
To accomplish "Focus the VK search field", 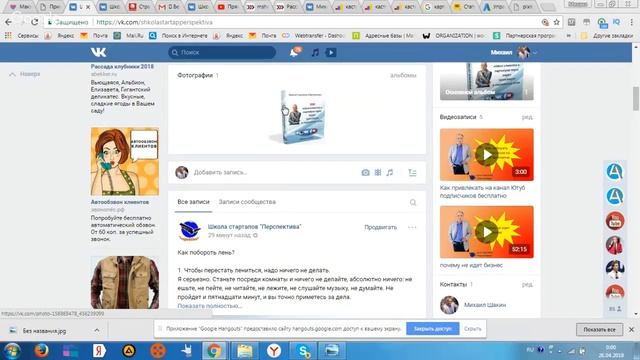I will [222, 52].
